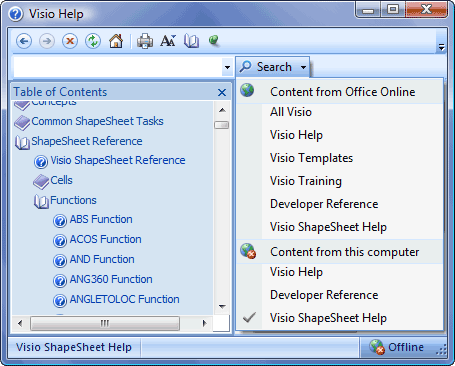Screen dimensions: 455x366
Task: Click the help icon beside ANG360 Function
Action: [x=60, y=281]
